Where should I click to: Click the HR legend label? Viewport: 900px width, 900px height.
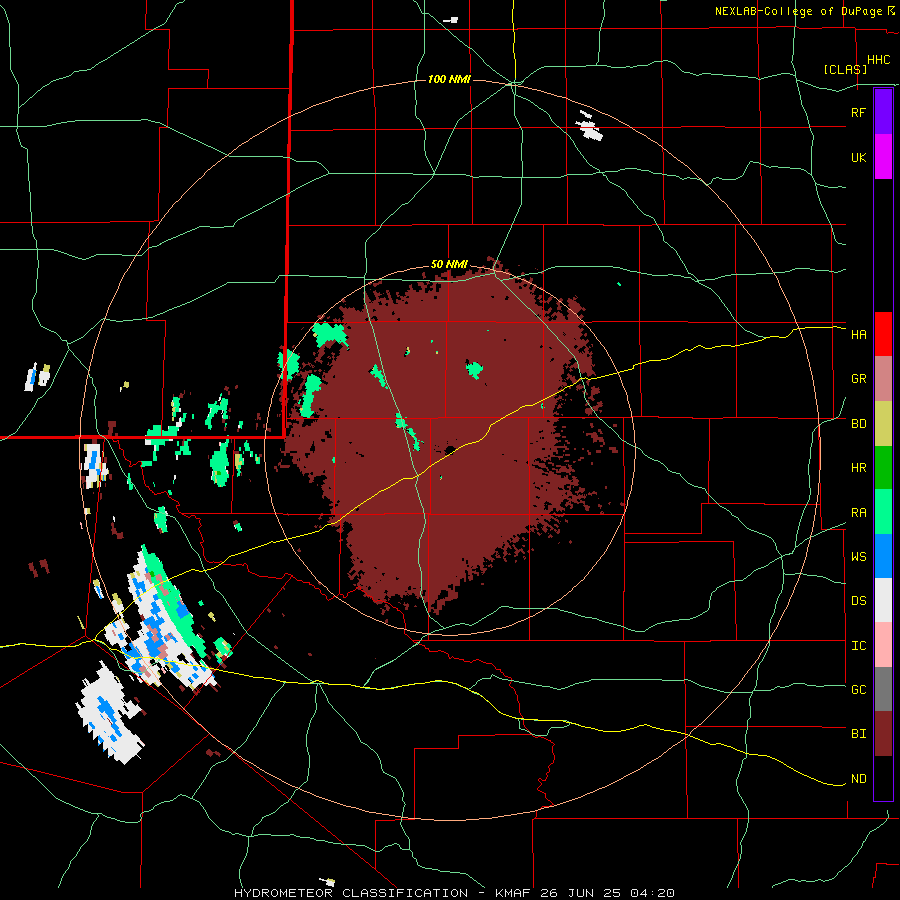858,468
